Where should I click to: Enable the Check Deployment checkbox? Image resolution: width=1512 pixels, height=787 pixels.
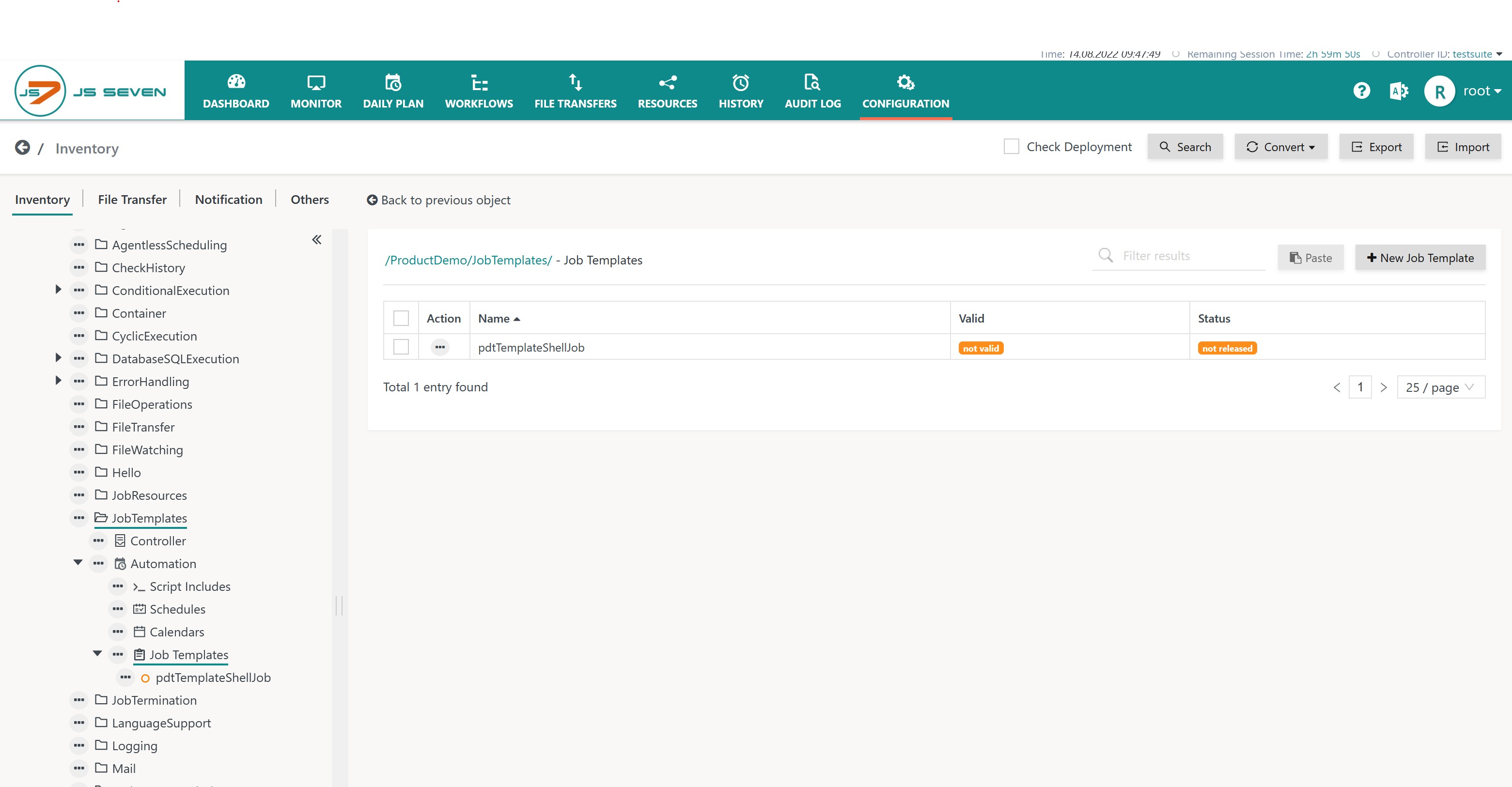1011,147
